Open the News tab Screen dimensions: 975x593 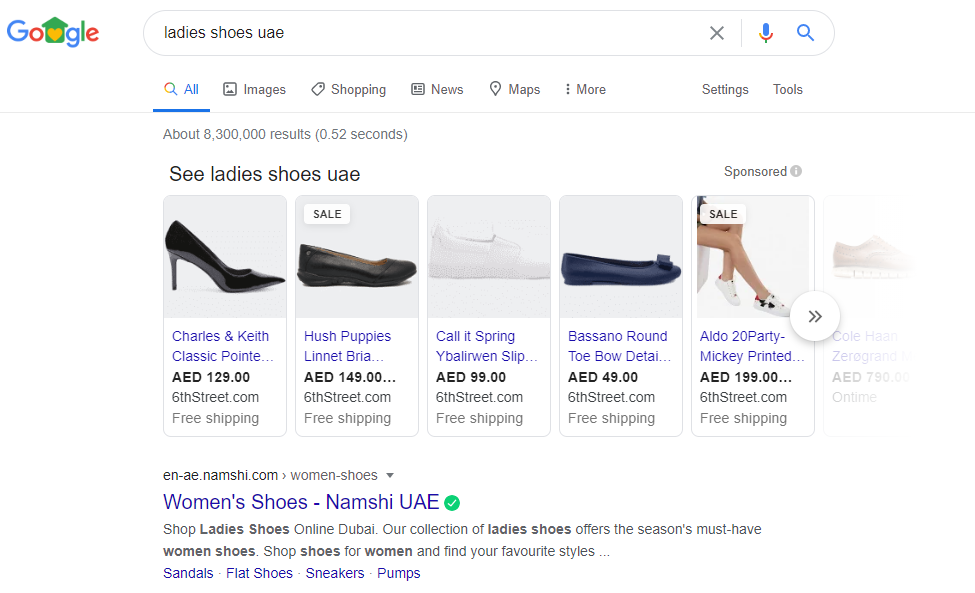coord(437,90)
